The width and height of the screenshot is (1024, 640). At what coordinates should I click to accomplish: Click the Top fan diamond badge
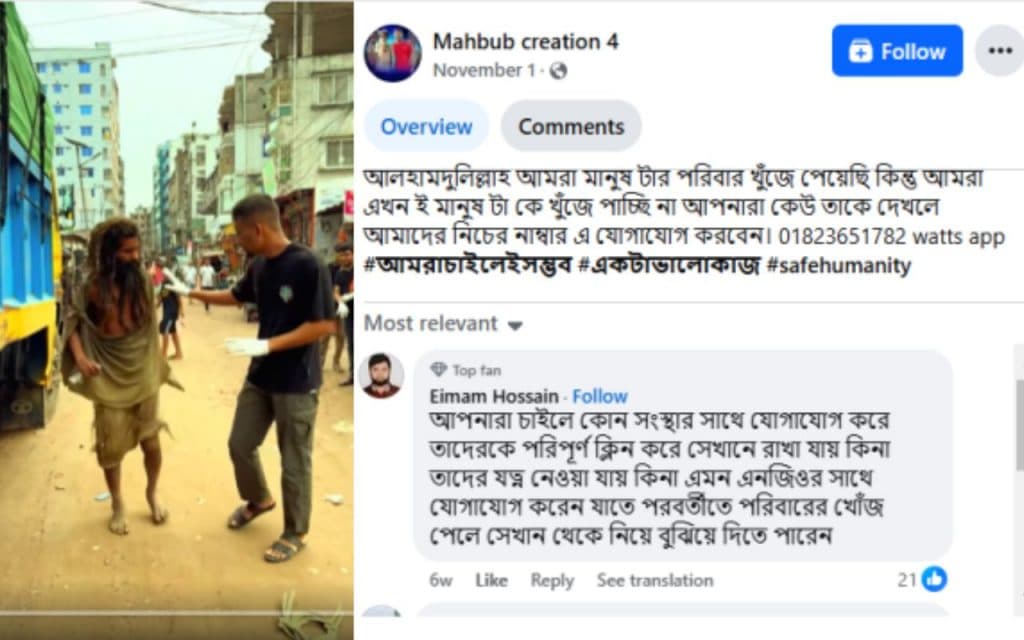[x=438, y=370]
